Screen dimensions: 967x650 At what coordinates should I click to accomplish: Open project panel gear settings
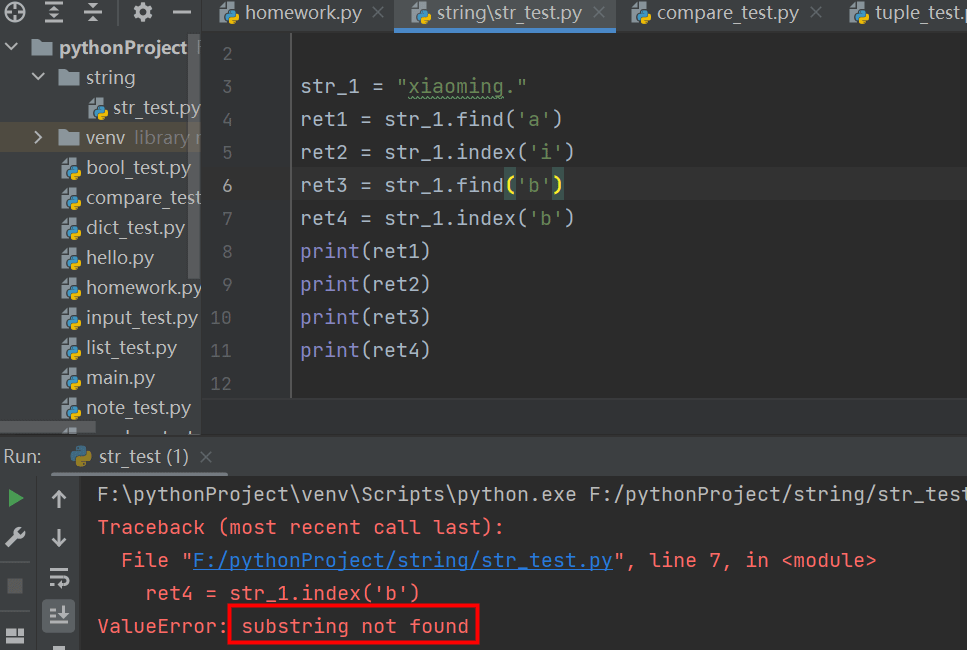coord(143,13)
